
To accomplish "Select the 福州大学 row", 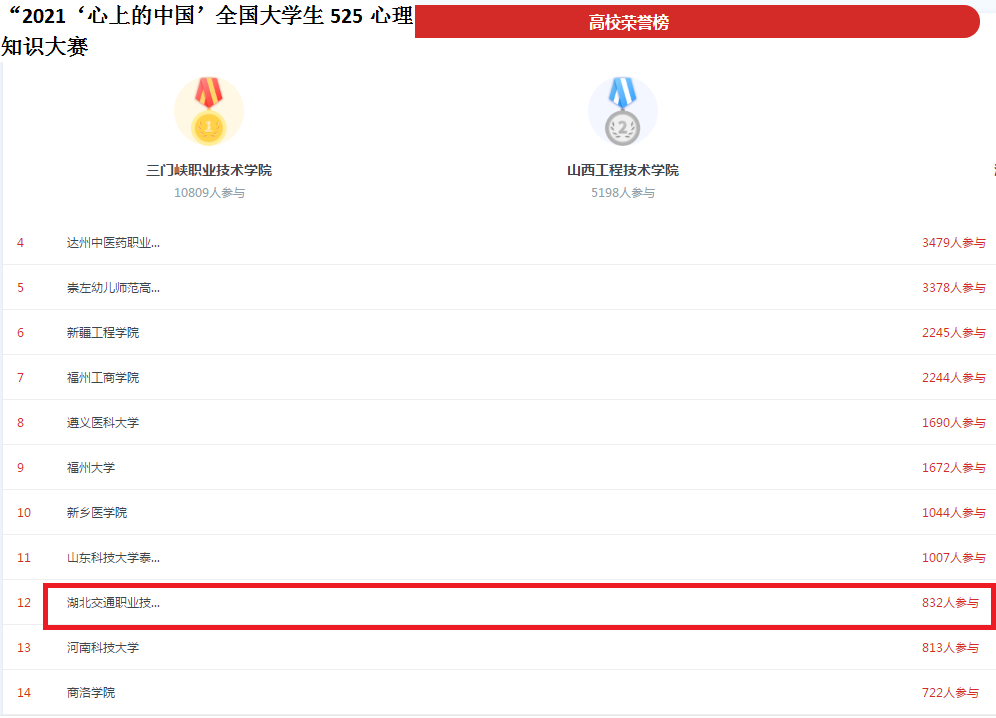I will pos(499,468).
